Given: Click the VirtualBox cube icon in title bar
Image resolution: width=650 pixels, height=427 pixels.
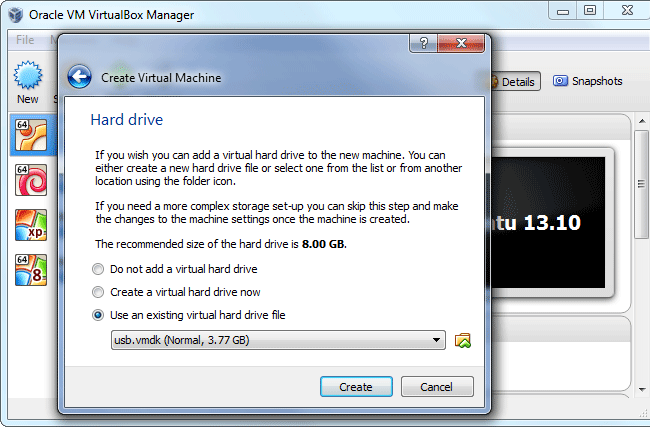Looking at the screenshot, I should [x=16, y=15].
